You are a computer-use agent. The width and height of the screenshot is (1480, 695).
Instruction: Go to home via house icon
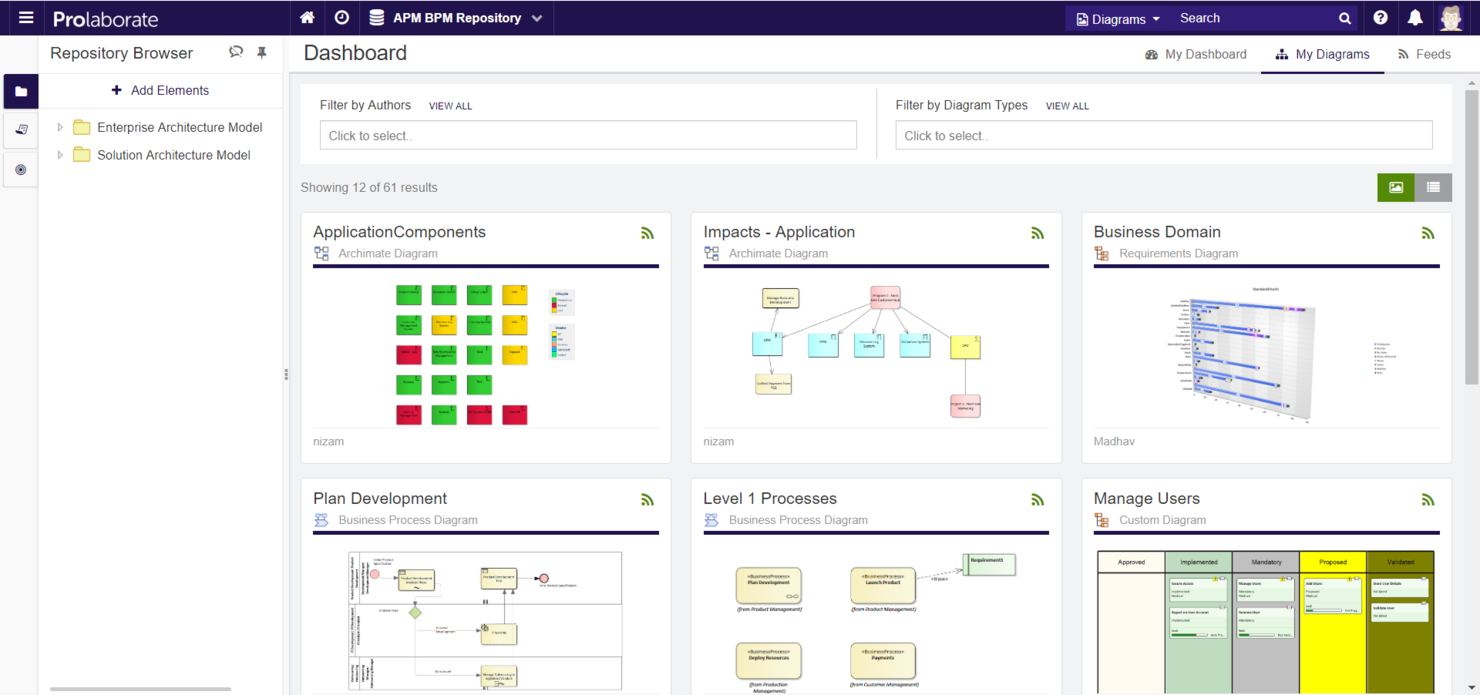tap(308, 18)
